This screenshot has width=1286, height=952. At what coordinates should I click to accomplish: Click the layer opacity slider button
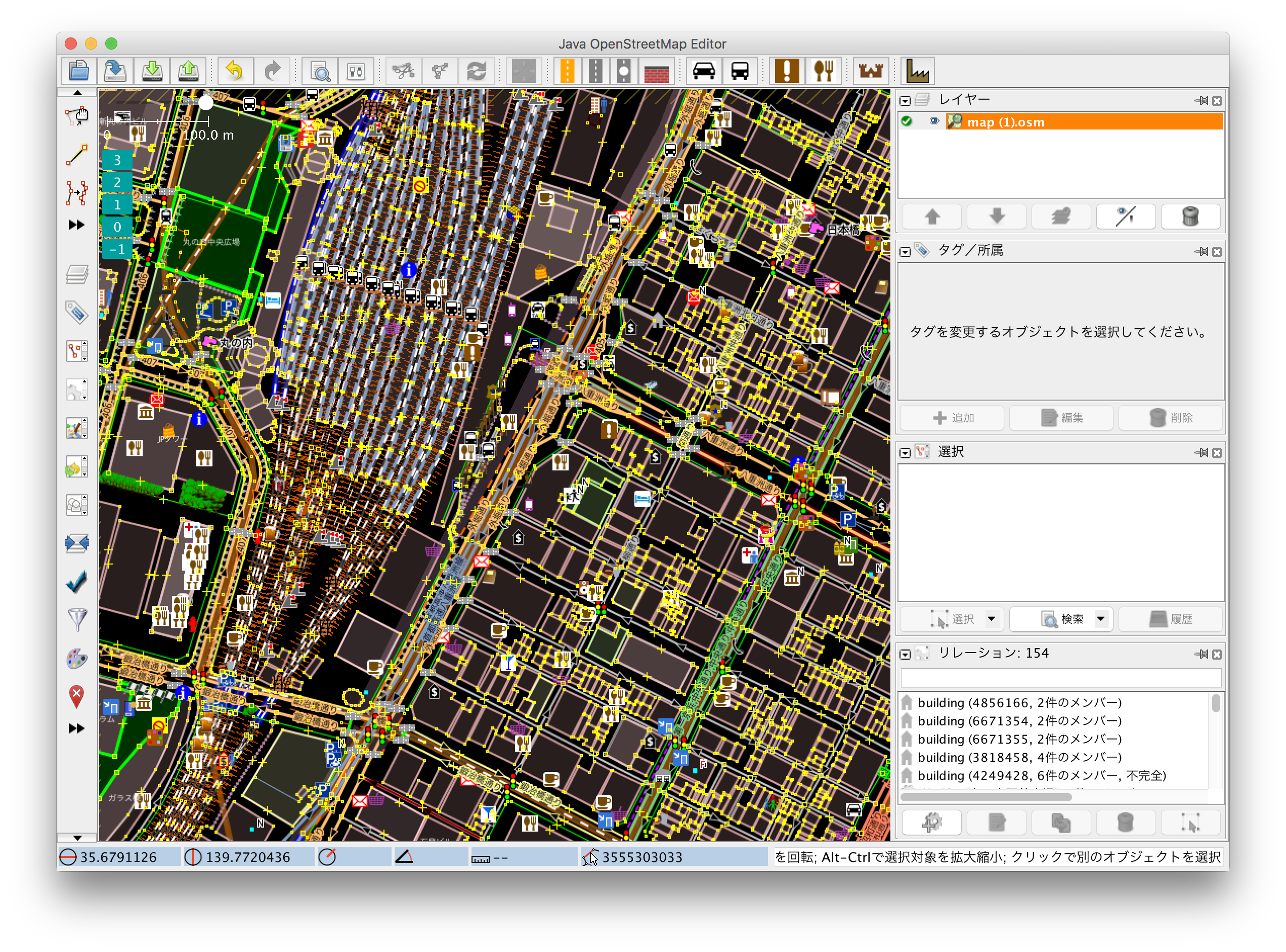click(1126, 217)
